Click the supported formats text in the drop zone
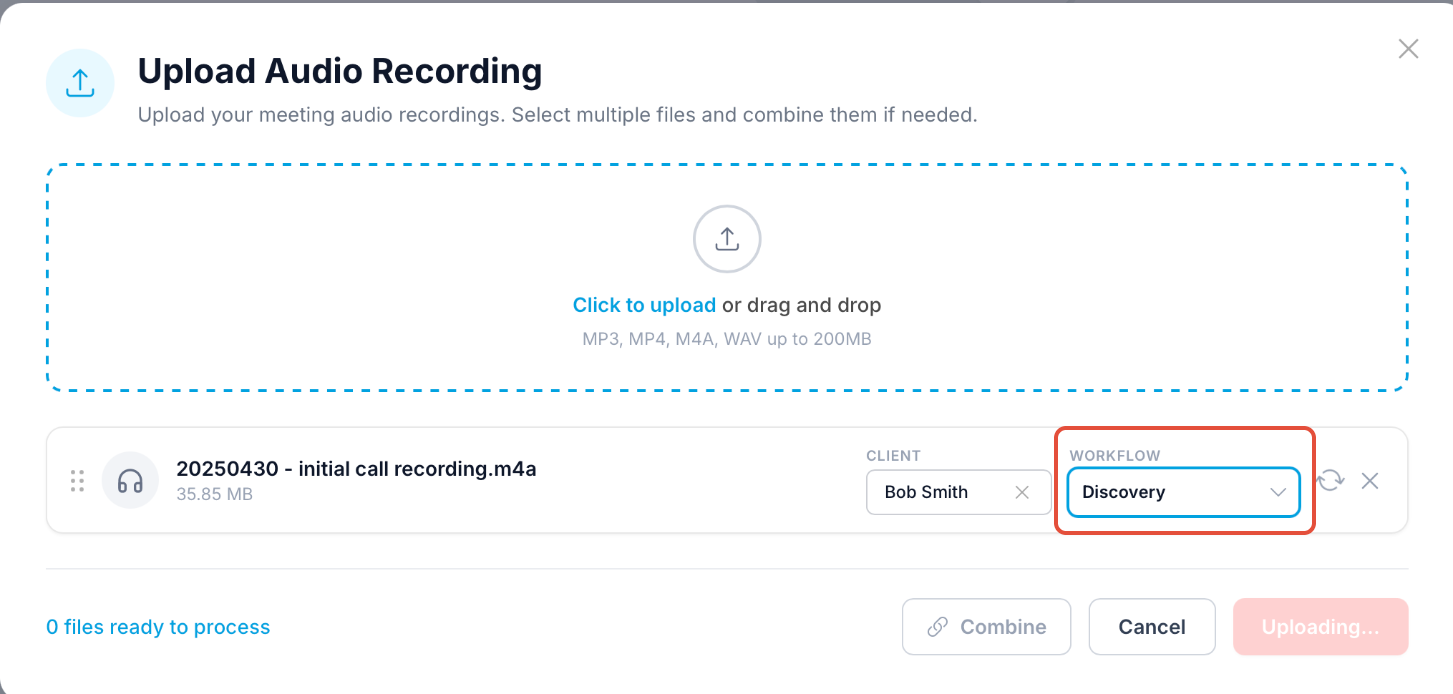1453x694 pixels. pyautogui.click(x=727, y=339)
